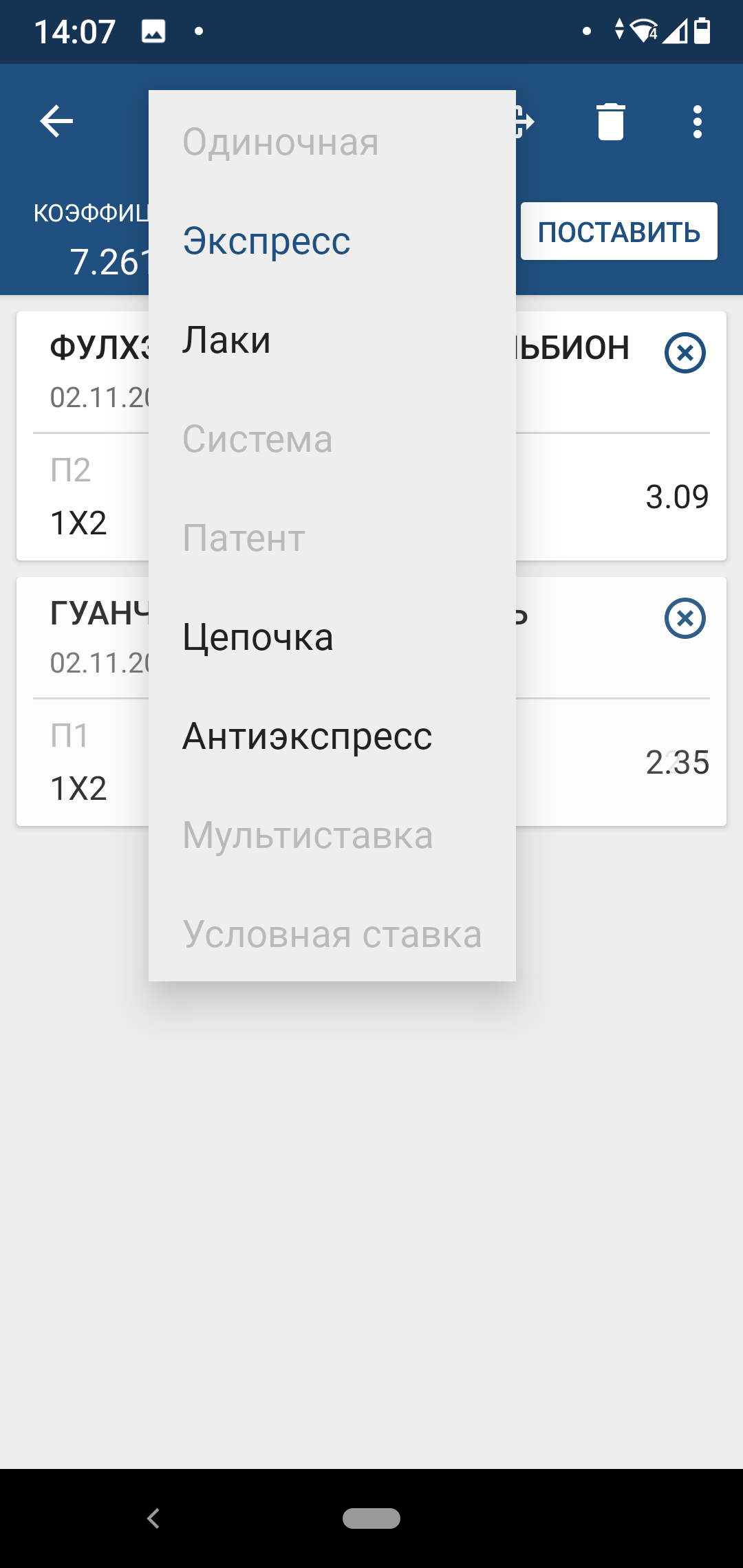Select Экспресс bet type
The width and height of the screenshot is (743, 1568).
click(x=267, y=241)
